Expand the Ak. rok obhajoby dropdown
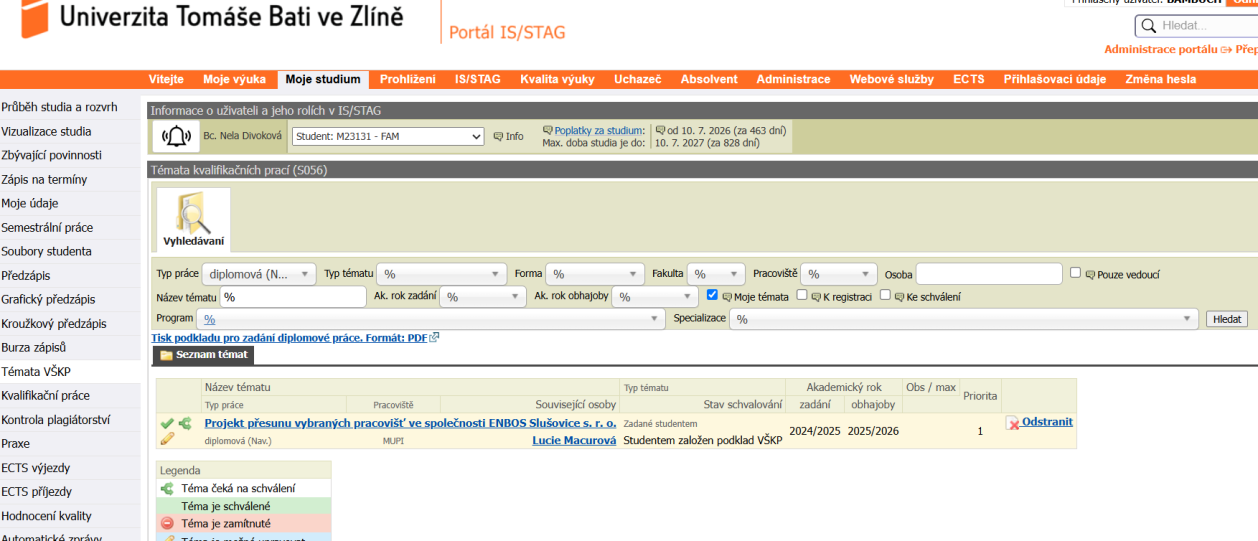This screenshot has width=1258, height=541. click(x=655, y=297)
